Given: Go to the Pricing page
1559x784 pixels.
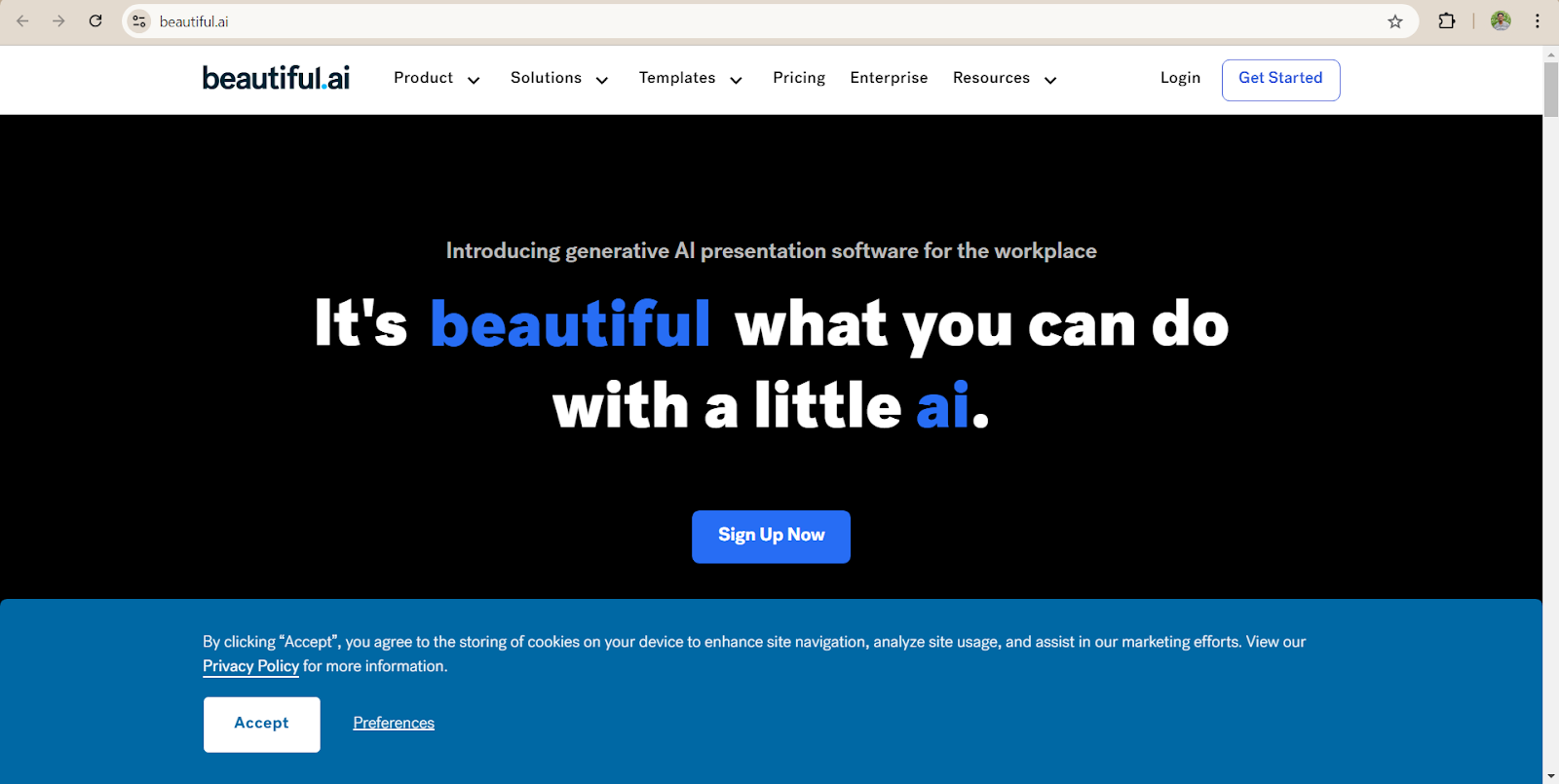Looking at the screenshot, I should pyautogui.click(x=799, y=78).
